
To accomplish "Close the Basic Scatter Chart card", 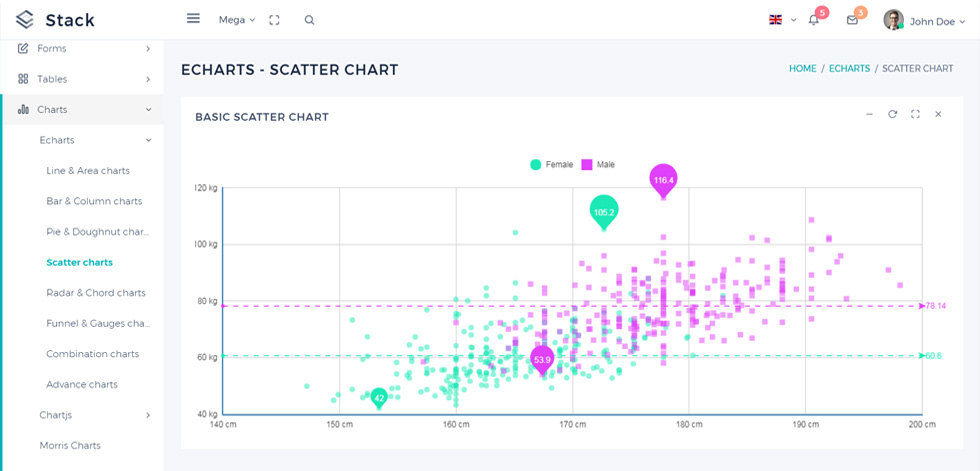I will click(938, 114).
